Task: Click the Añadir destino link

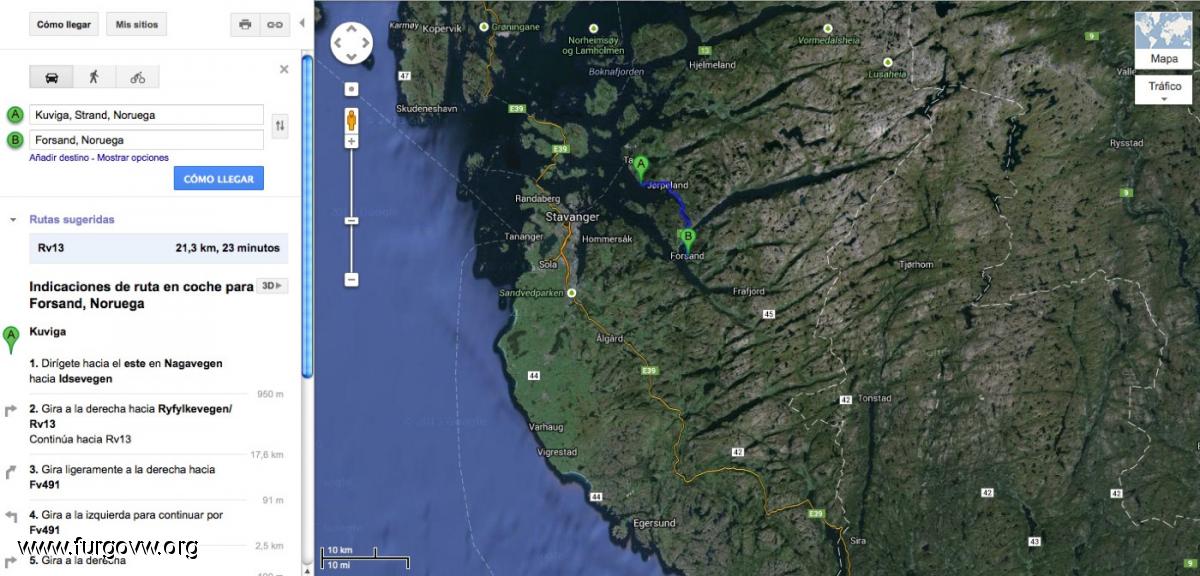Action: point(60,158)
